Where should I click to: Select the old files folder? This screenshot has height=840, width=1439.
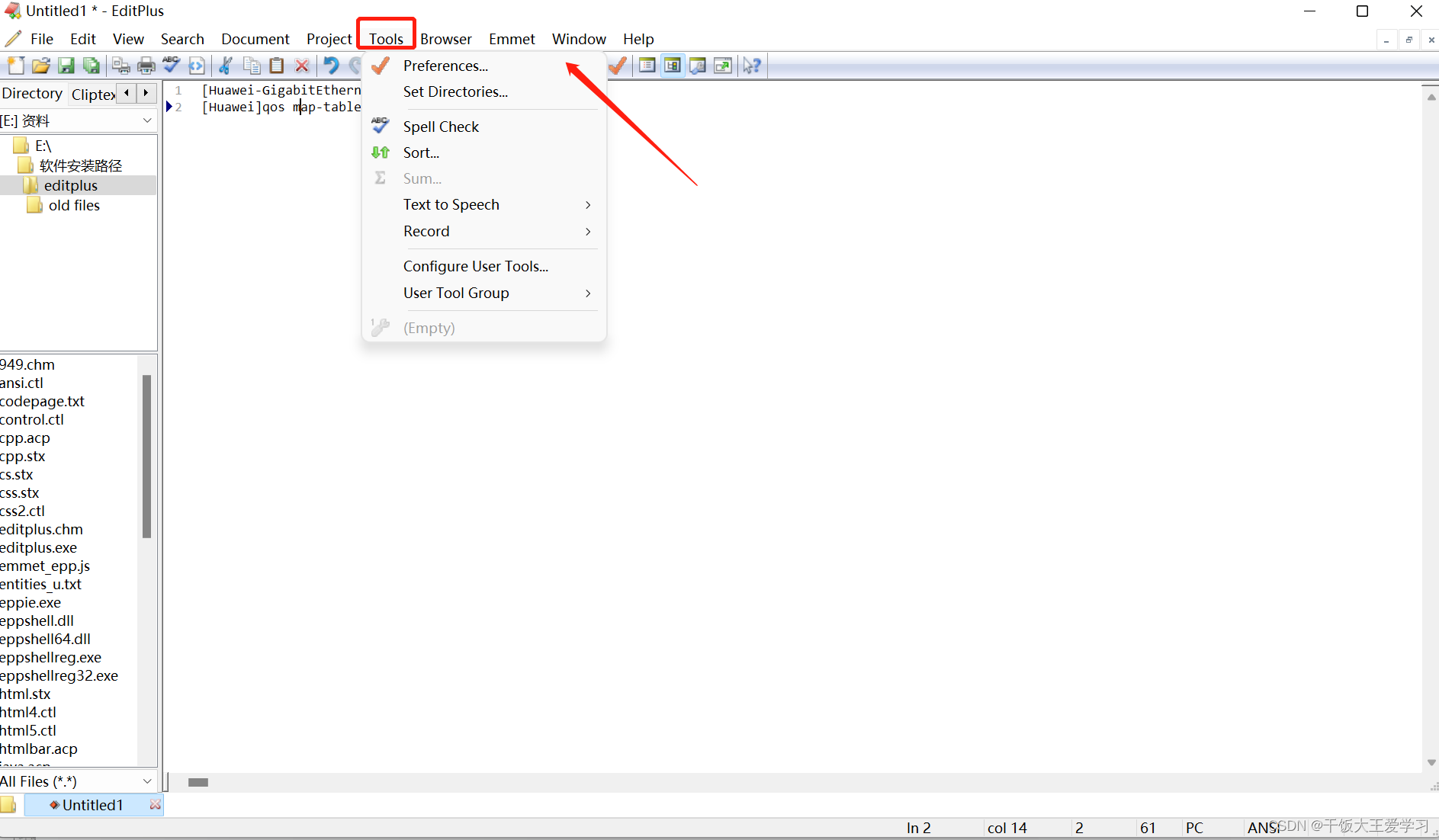click(x=74, y=205)
